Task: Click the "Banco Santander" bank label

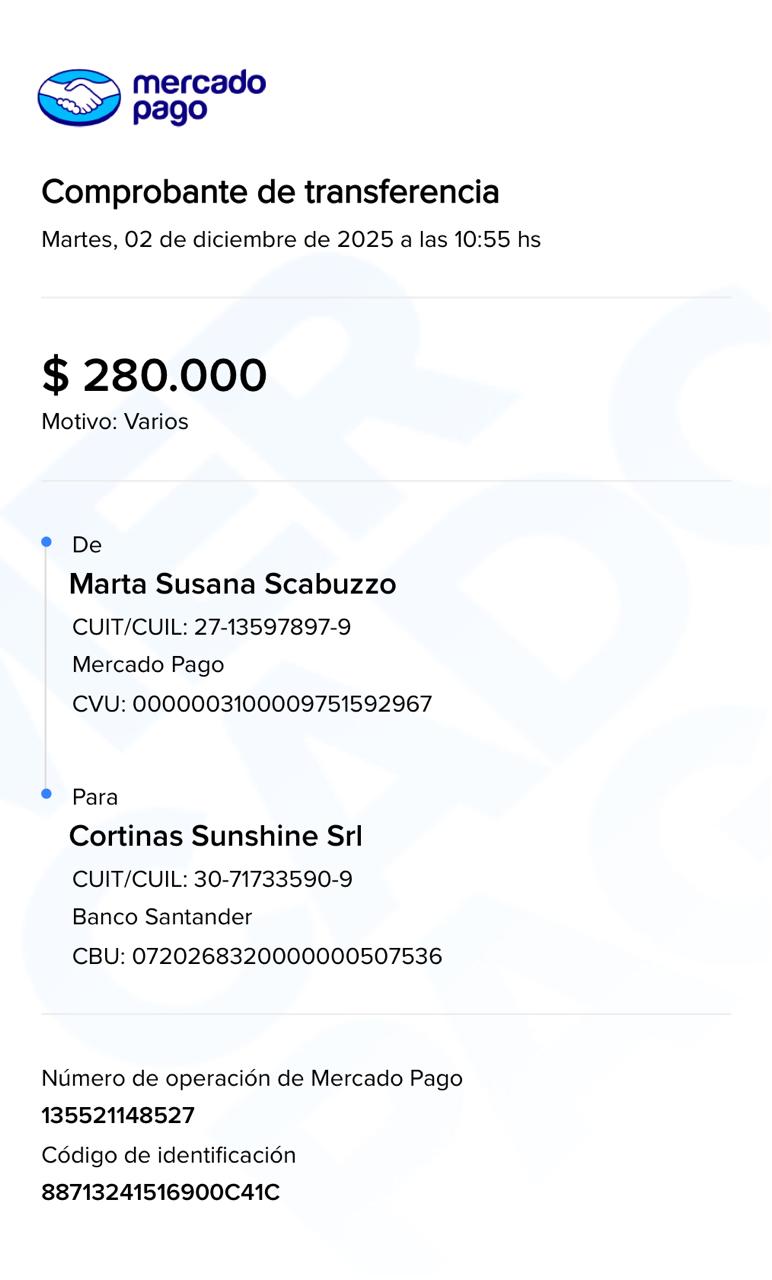Action: pyautogui.click(x=162, y=917)
